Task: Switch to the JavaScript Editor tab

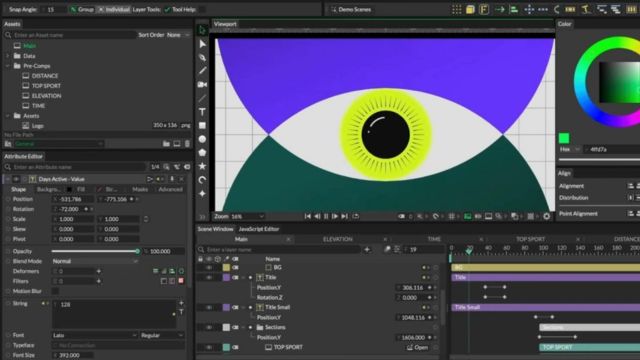Action: 259,229
